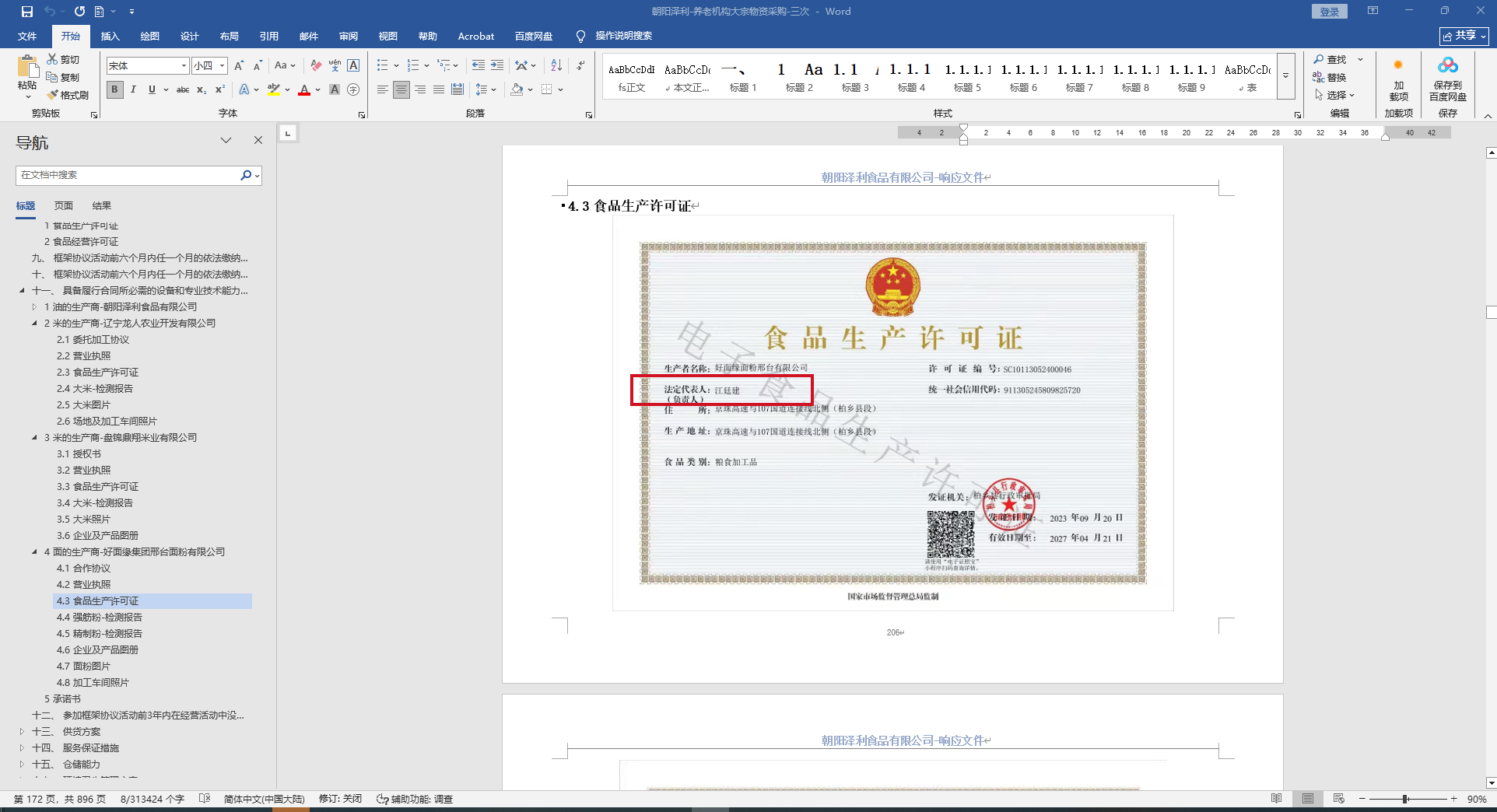Justify paragraph text both sides

pyautogui.click(x=439, y=89)
